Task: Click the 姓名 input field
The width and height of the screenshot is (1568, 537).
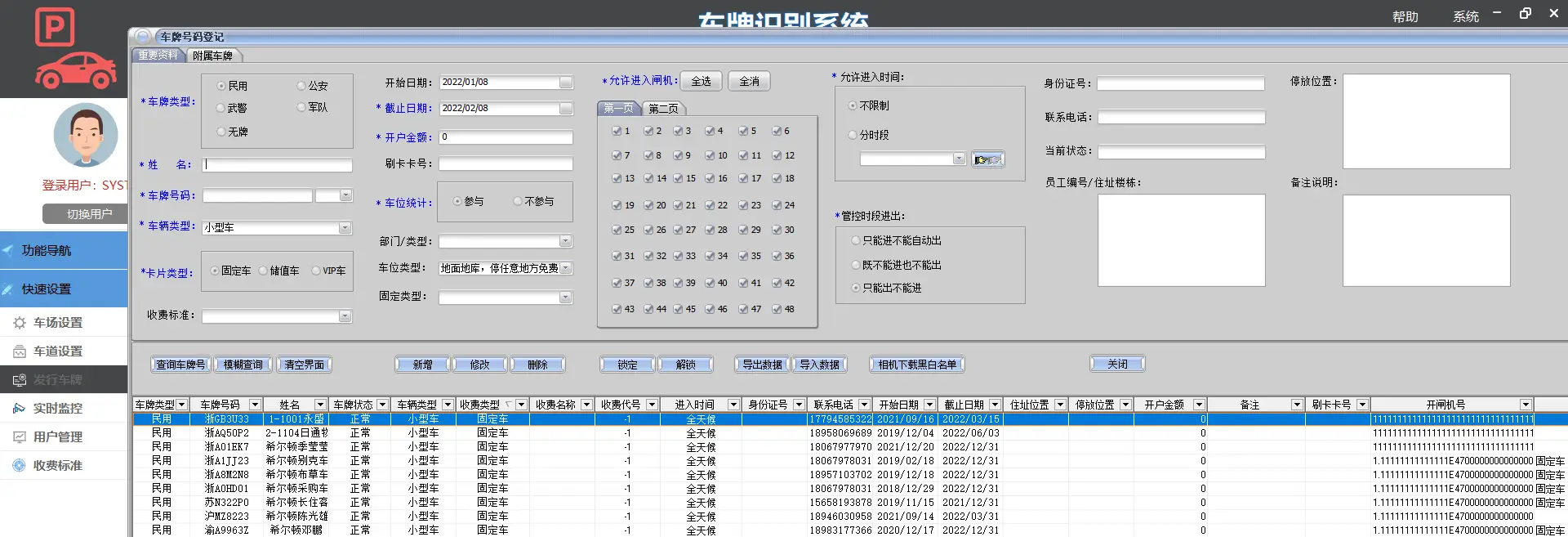Action: tap(278, 165)
